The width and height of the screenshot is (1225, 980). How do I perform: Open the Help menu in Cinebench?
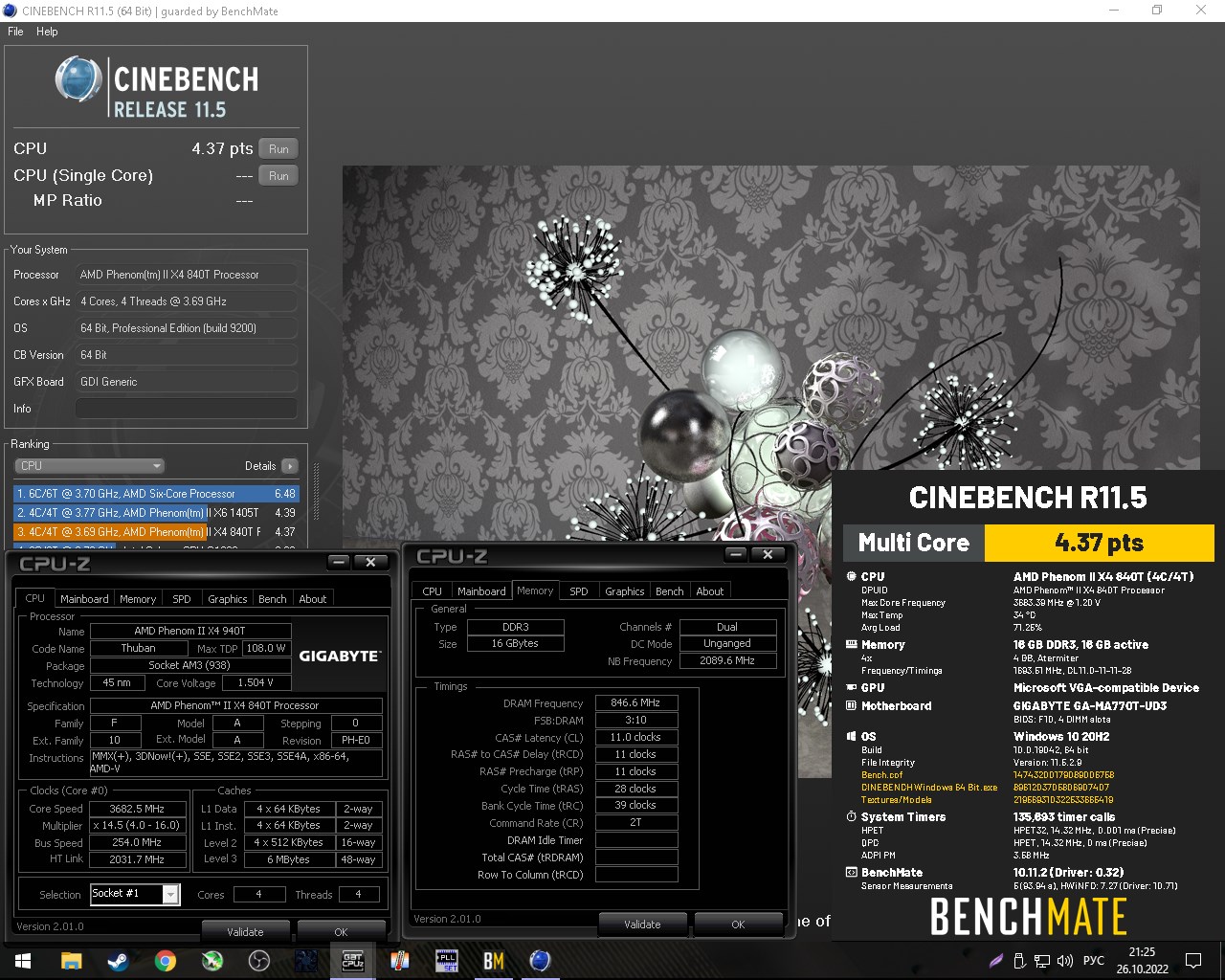(x=47, y=32)
